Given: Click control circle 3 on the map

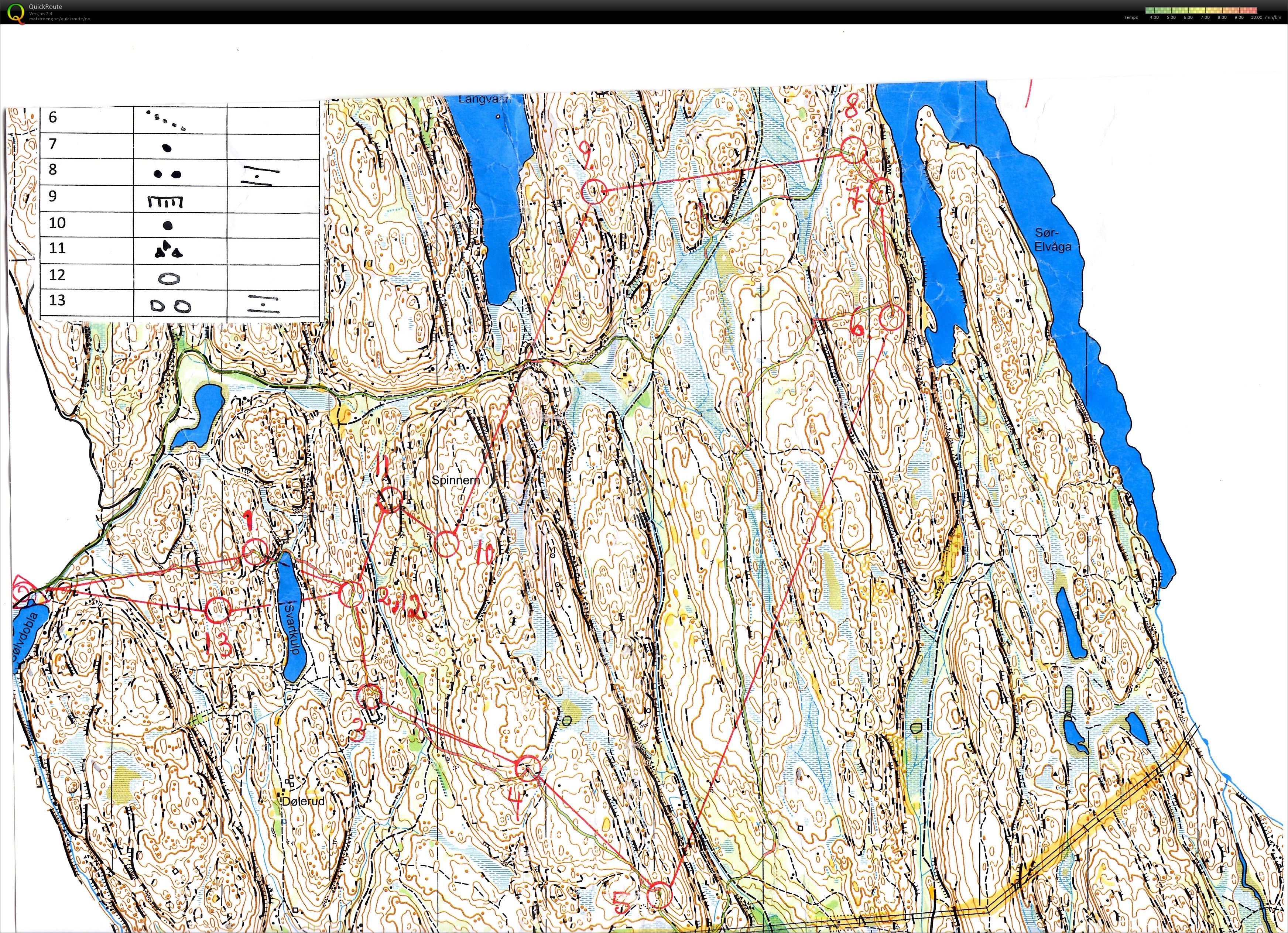Looking at the screenshot, I should (x=370, y=697).
